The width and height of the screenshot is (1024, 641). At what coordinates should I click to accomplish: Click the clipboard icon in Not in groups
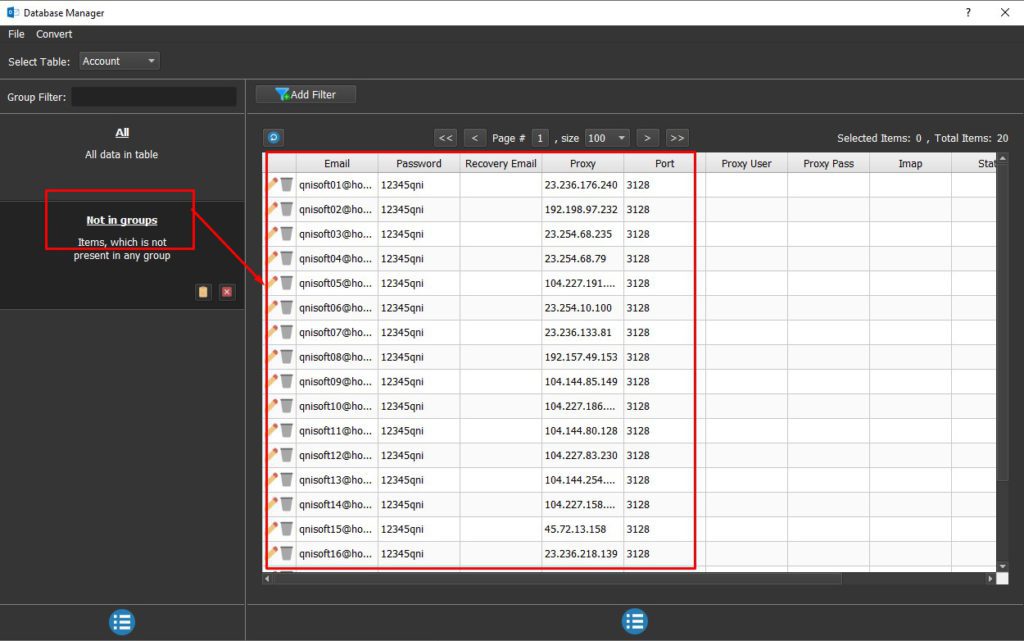click(203, 292)
